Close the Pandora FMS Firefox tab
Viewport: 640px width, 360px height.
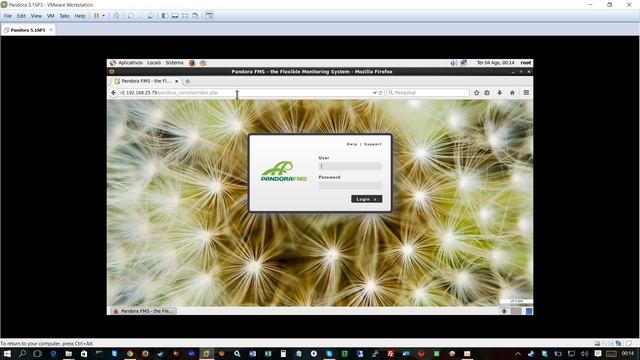point(177,81)
